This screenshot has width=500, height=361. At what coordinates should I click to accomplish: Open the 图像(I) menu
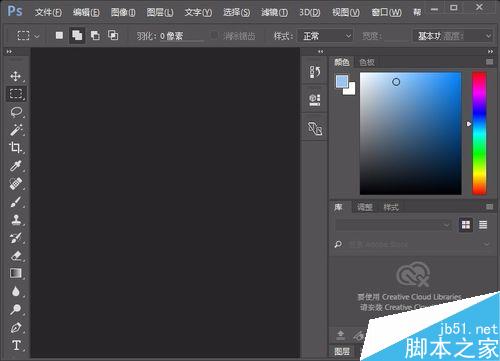tap(123, 13)
